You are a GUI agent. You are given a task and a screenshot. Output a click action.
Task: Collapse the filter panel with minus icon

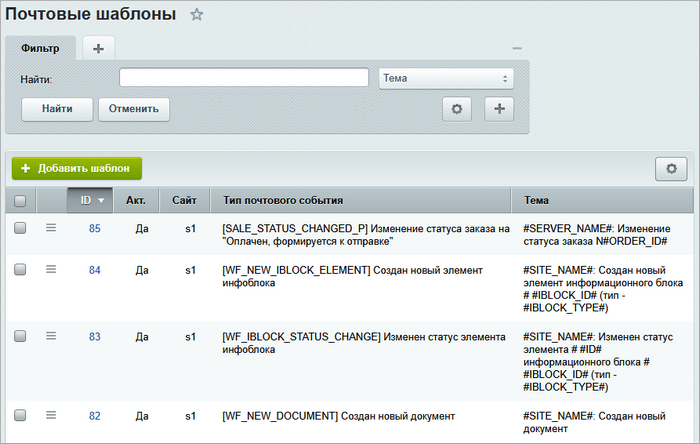[x=517, y=48]
